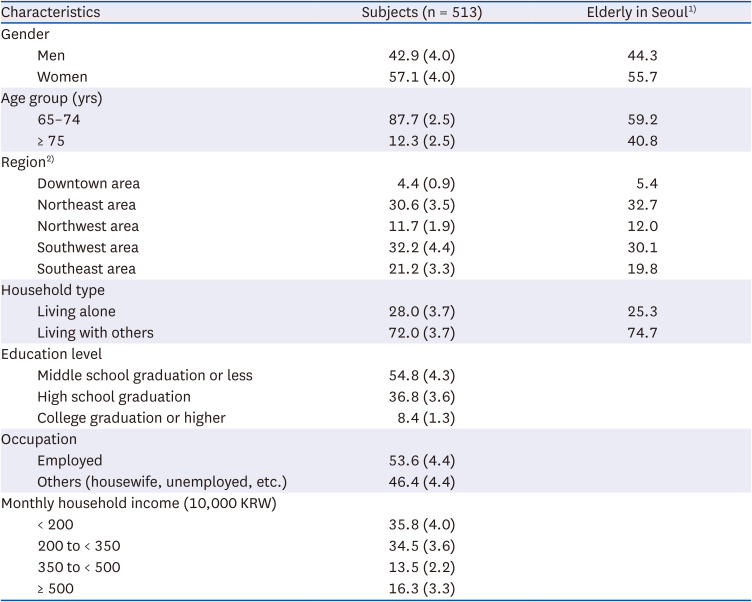This screenshot has width=752, height=602.
Task: Select the Living alone row label
Action: [77, 311]
